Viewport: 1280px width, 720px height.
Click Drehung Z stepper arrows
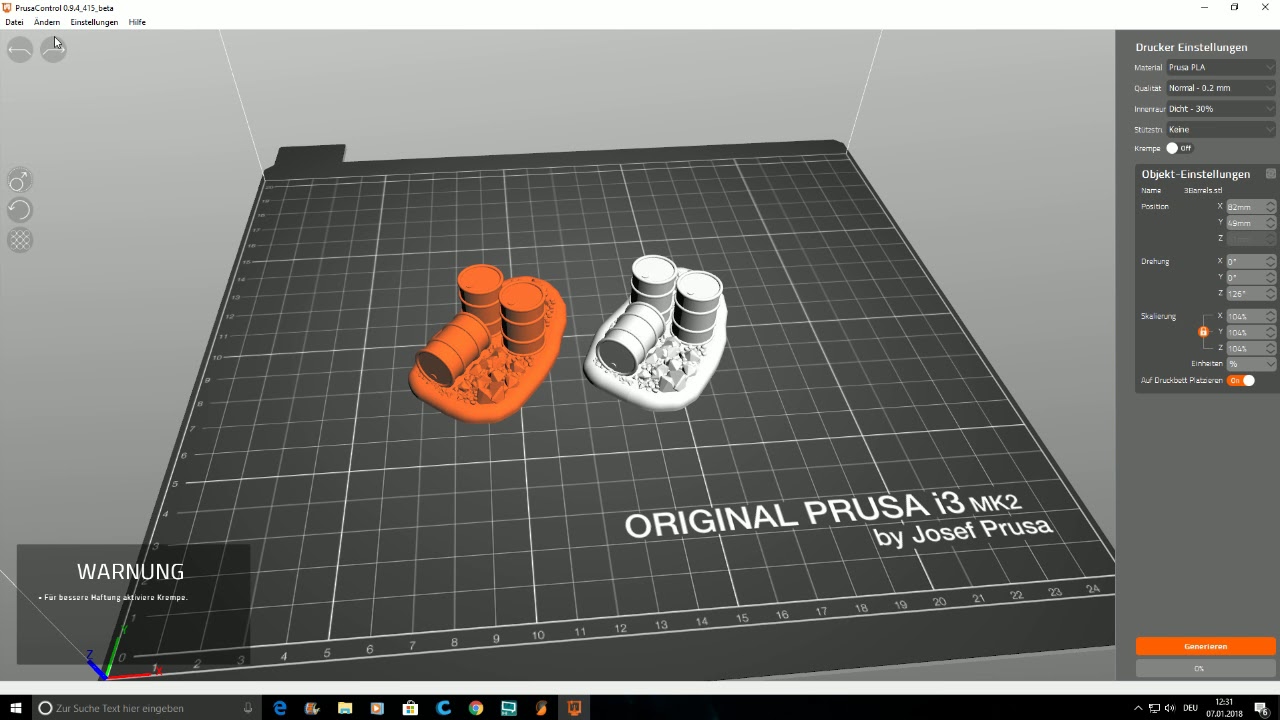click(x=1271, y=294)
